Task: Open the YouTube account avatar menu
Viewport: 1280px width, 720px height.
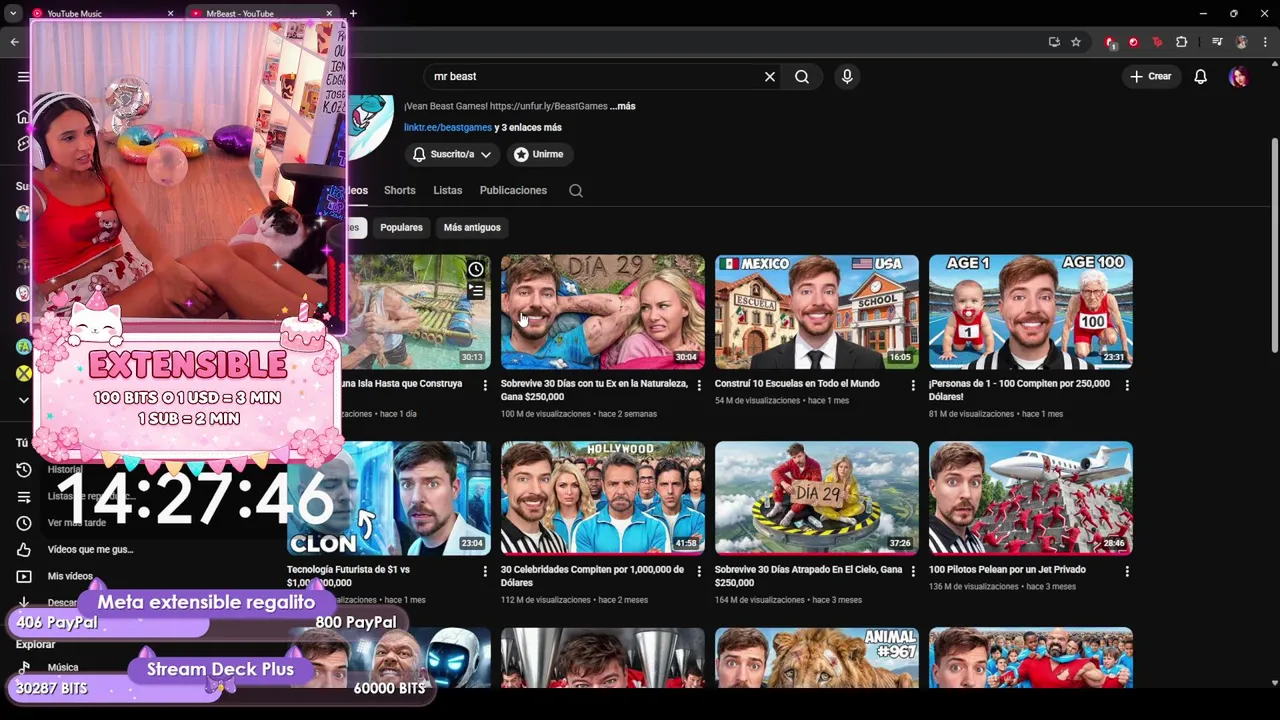Action: tap(1239, 76)
